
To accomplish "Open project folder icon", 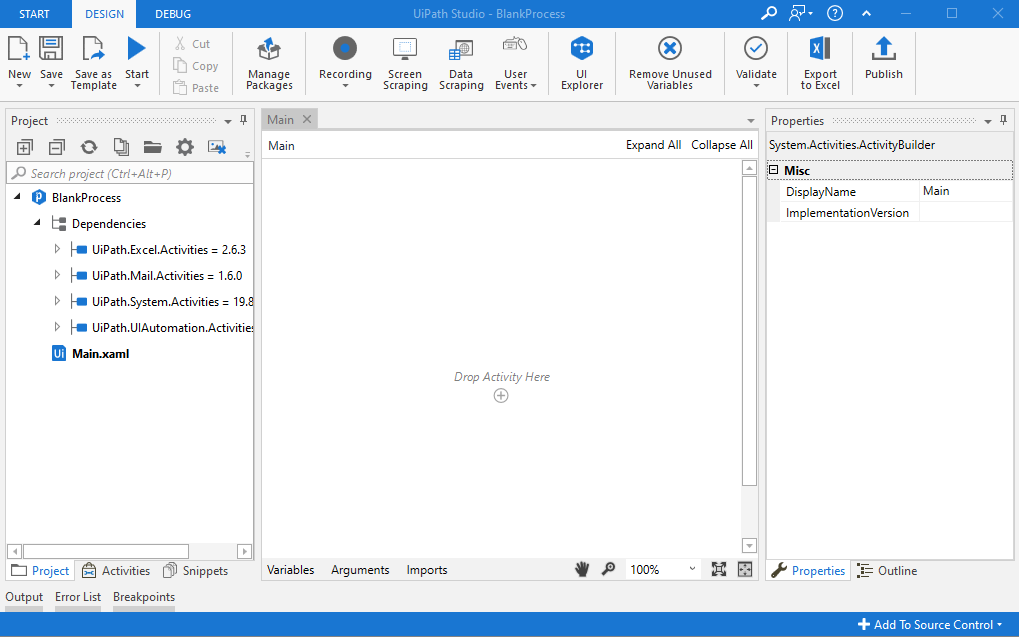I will click(x=153, y=147).
